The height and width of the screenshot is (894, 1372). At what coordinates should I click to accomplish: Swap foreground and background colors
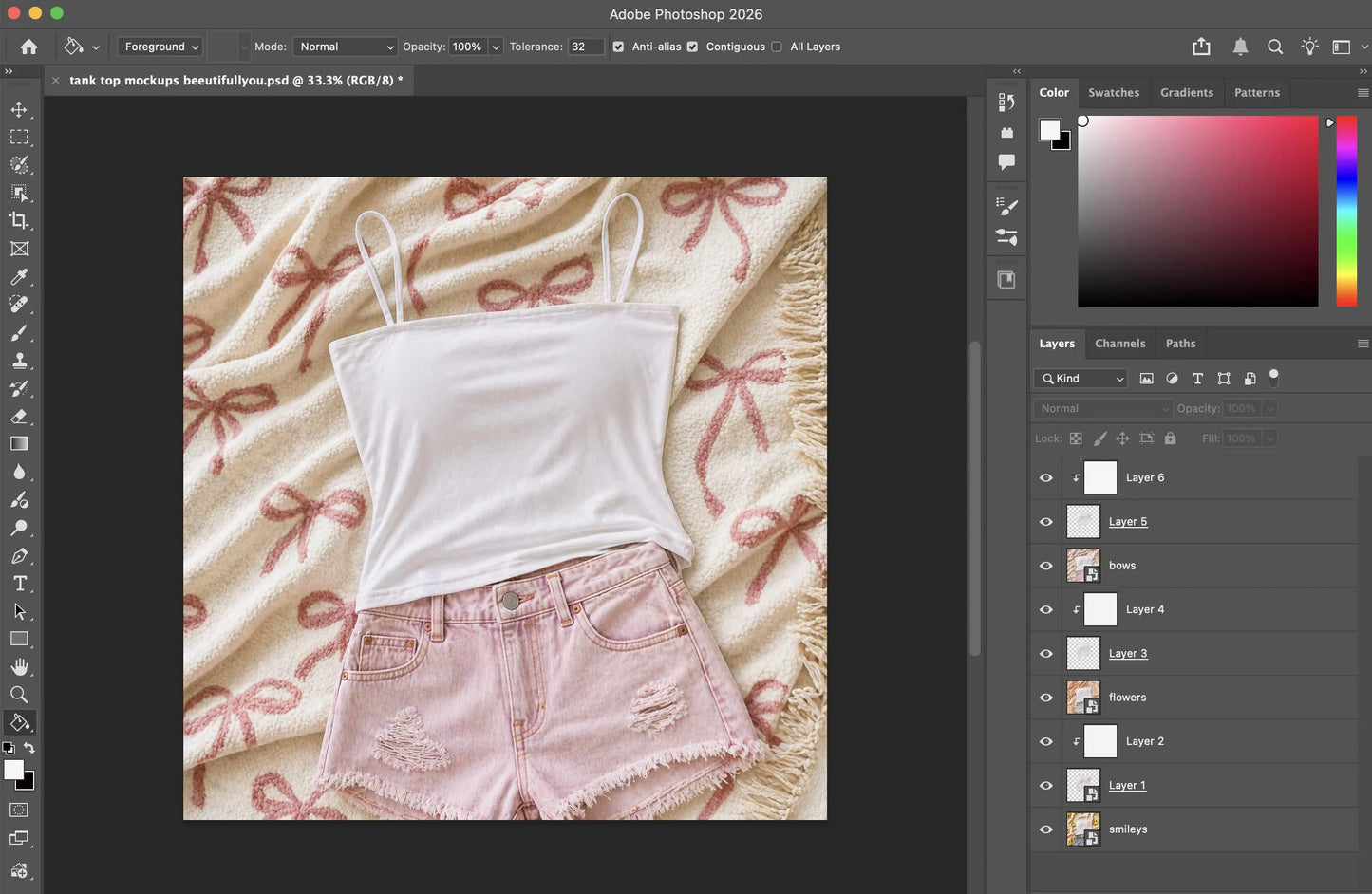[29, 749]
